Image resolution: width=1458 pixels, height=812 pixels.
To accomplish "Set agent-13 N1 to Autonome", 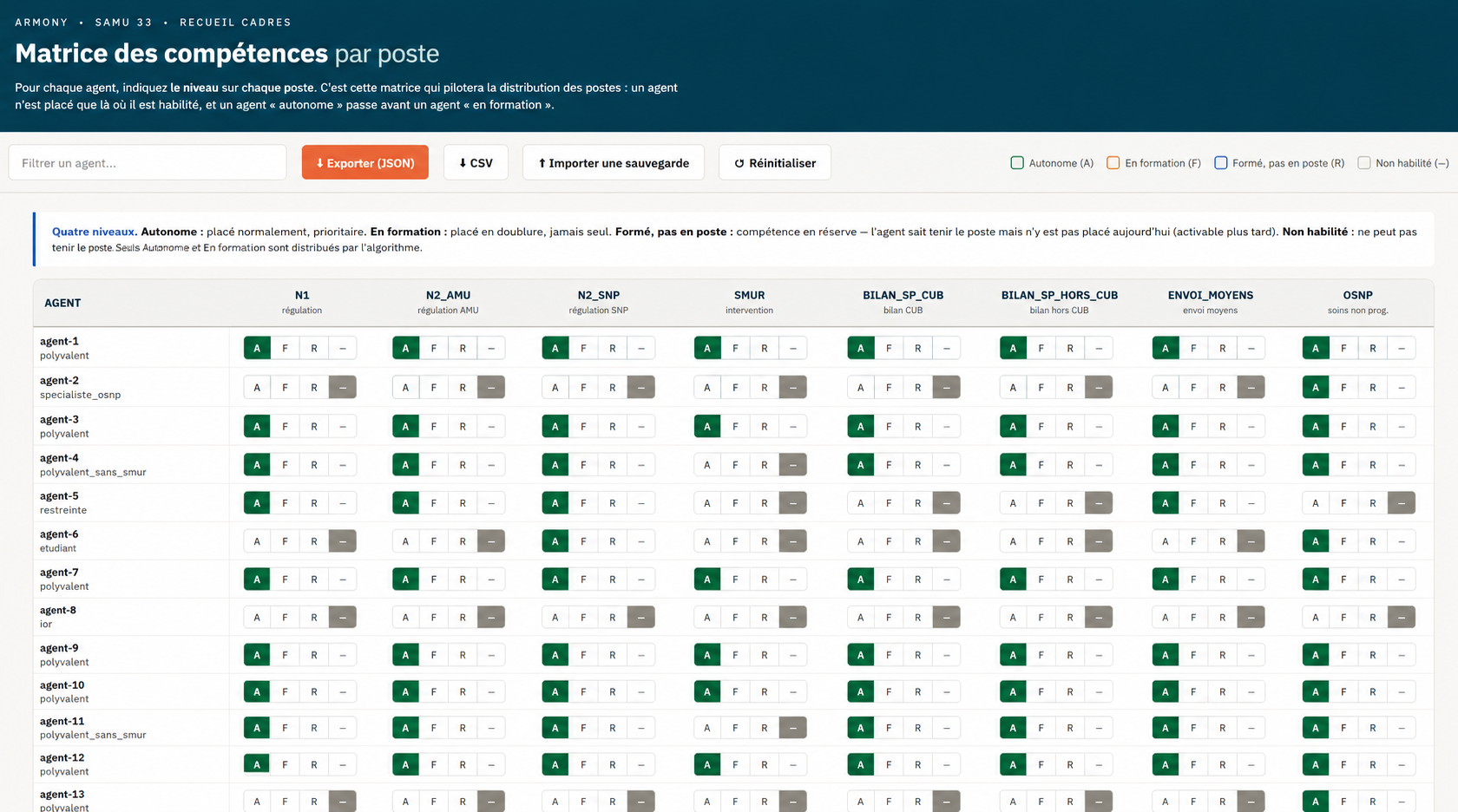I will (x=257, y=802).
